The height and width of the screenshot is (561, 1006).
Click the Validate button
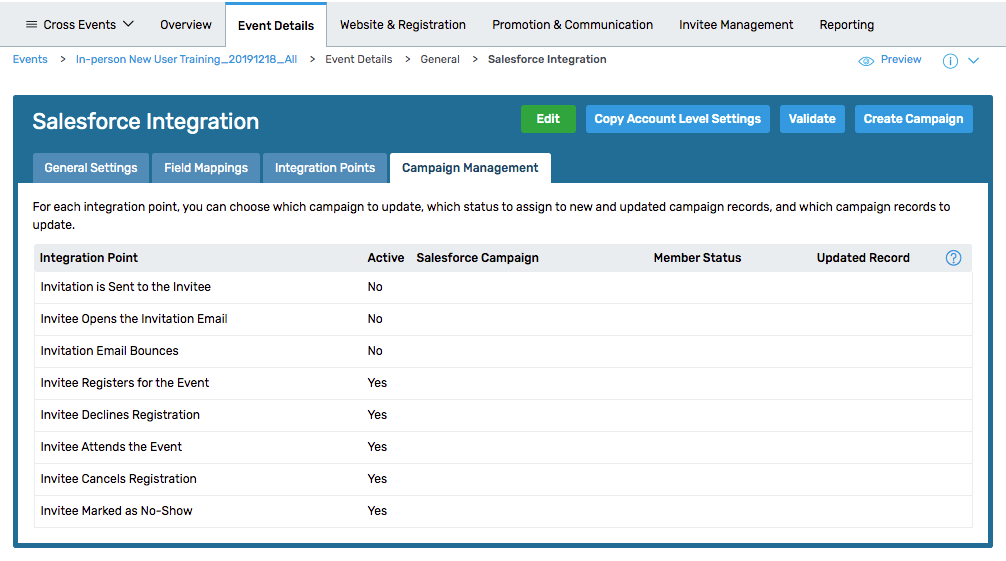812,119
